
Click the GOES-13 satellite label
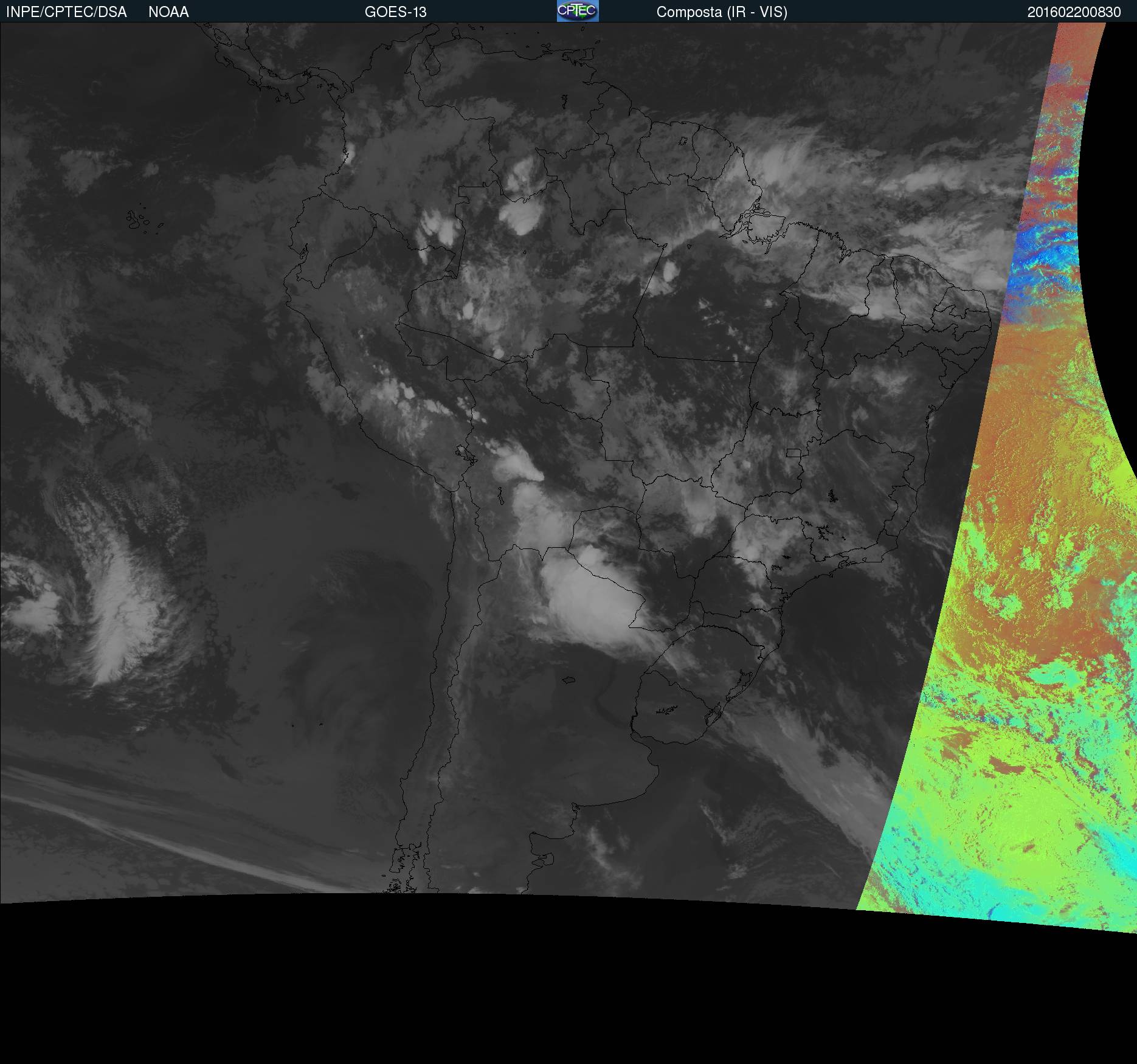[396, 12]
